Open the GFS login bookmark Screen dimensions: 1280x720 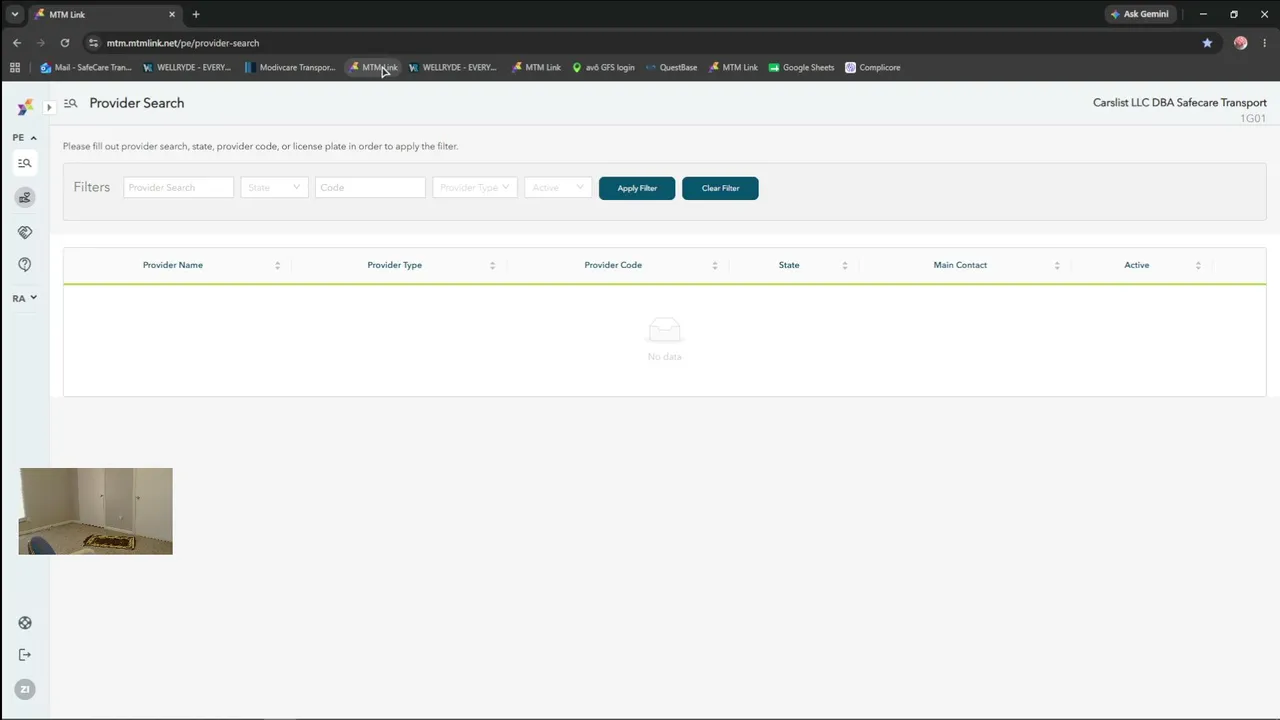tap(603, 67)
